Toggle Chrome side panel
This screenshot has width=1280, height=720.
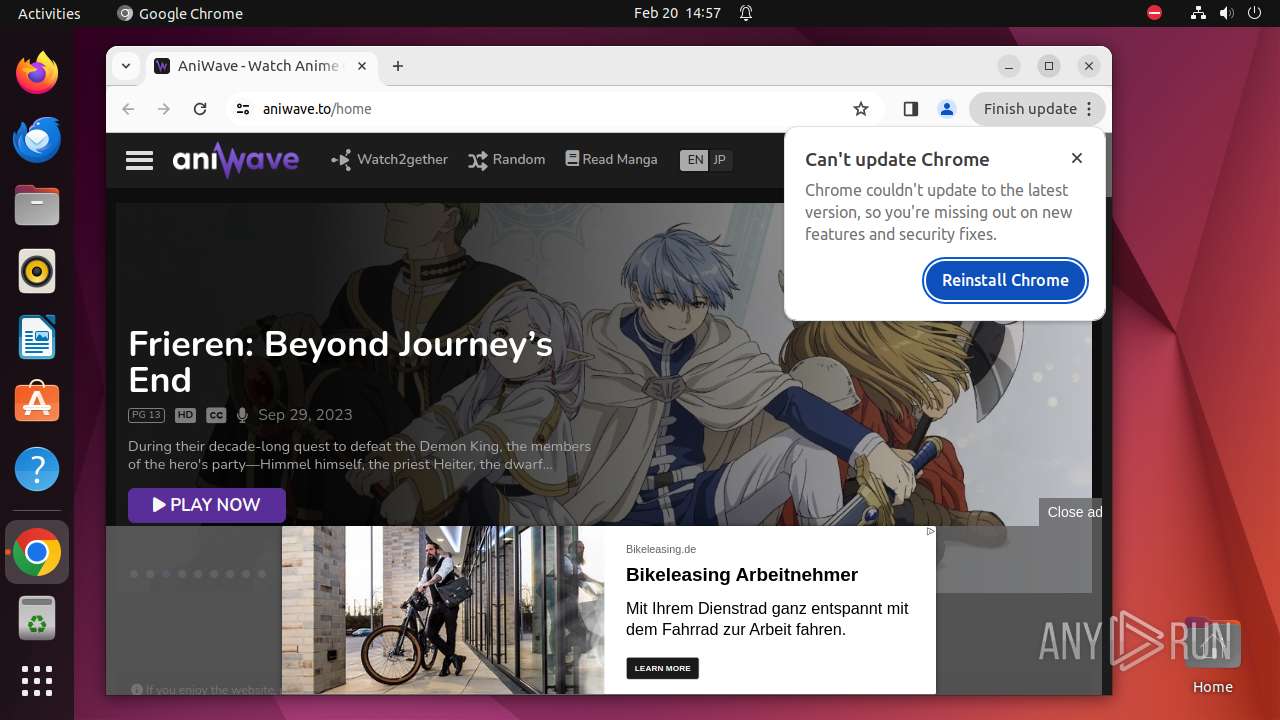[910, 109]
